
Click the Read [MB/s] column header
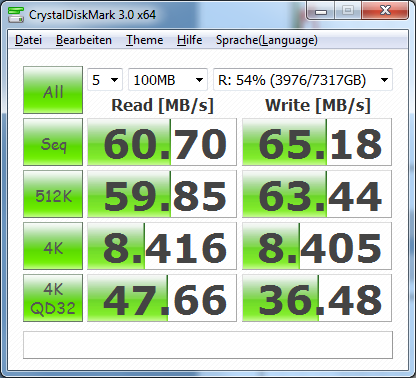[x=162, y=106]
